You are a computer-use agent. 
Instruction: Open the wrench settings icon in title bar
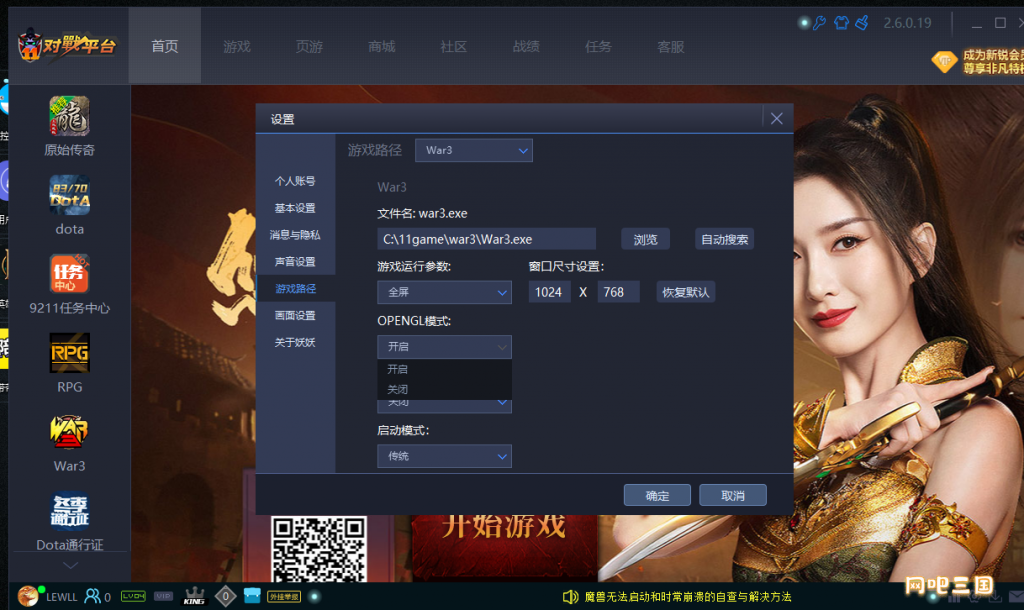[x=820, y=23]
